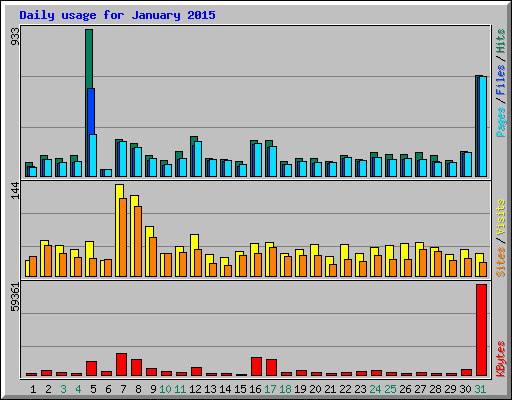Click day label 22 on the x-axis
Image resolution: width=512 pixels, height=400 pixels.
(x=345, y=389)
